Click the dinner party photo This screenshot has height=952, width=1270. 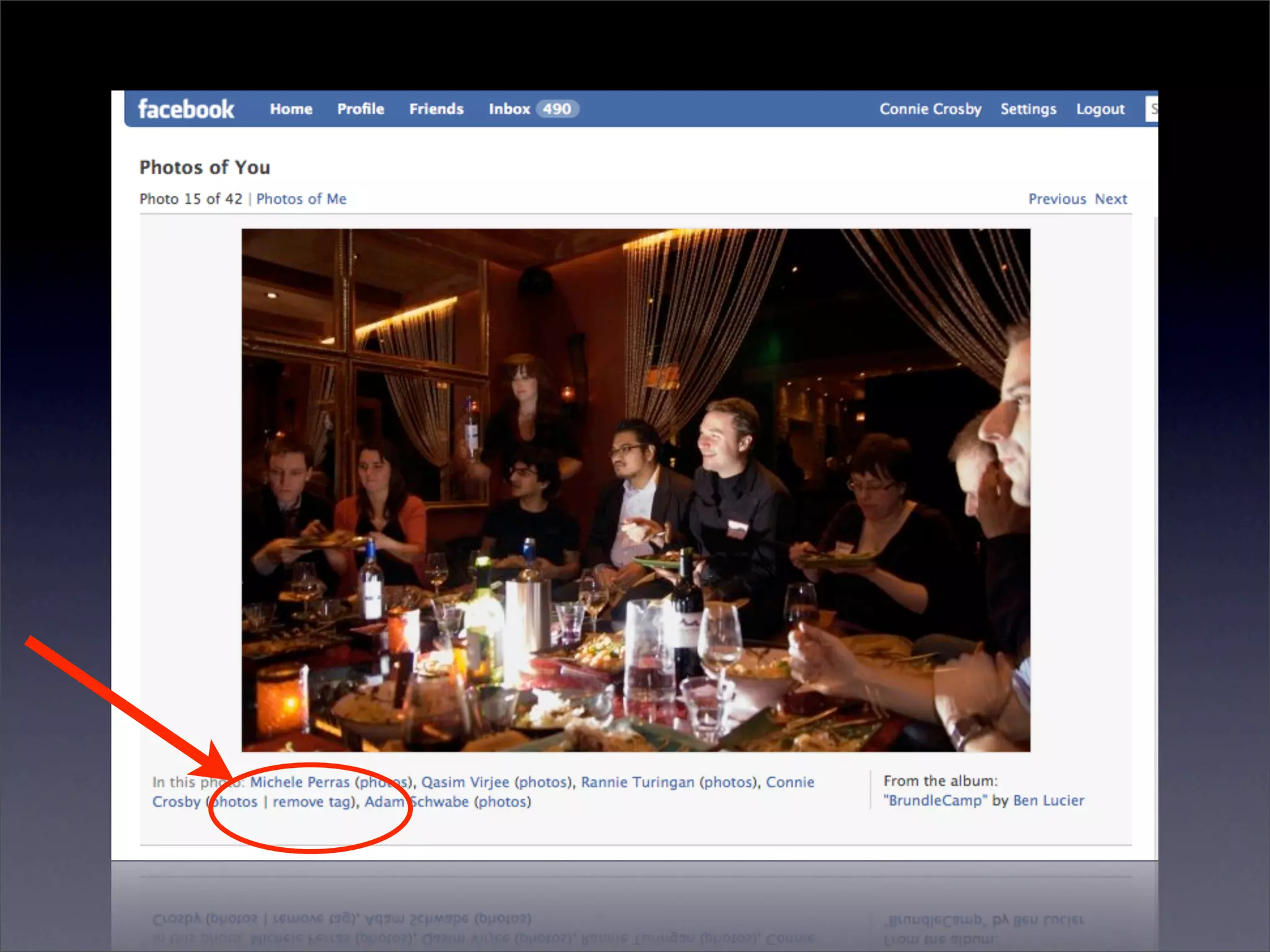[x=636, y=490]
